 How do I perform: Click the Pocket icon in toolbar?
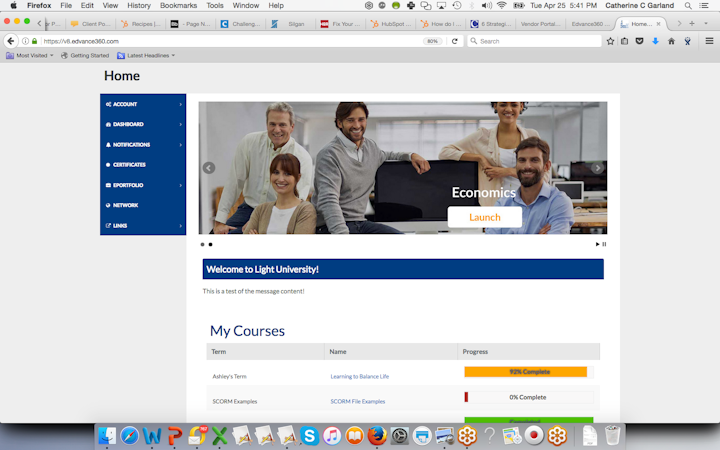click(x=639, y=41)
